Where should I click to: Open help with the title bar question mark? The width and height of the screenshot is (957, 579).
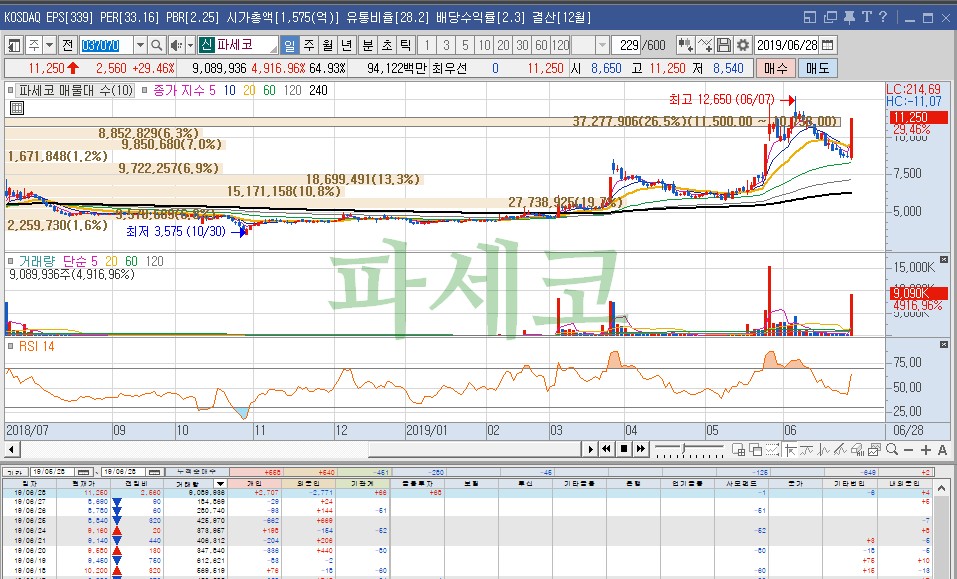(883, 17)
